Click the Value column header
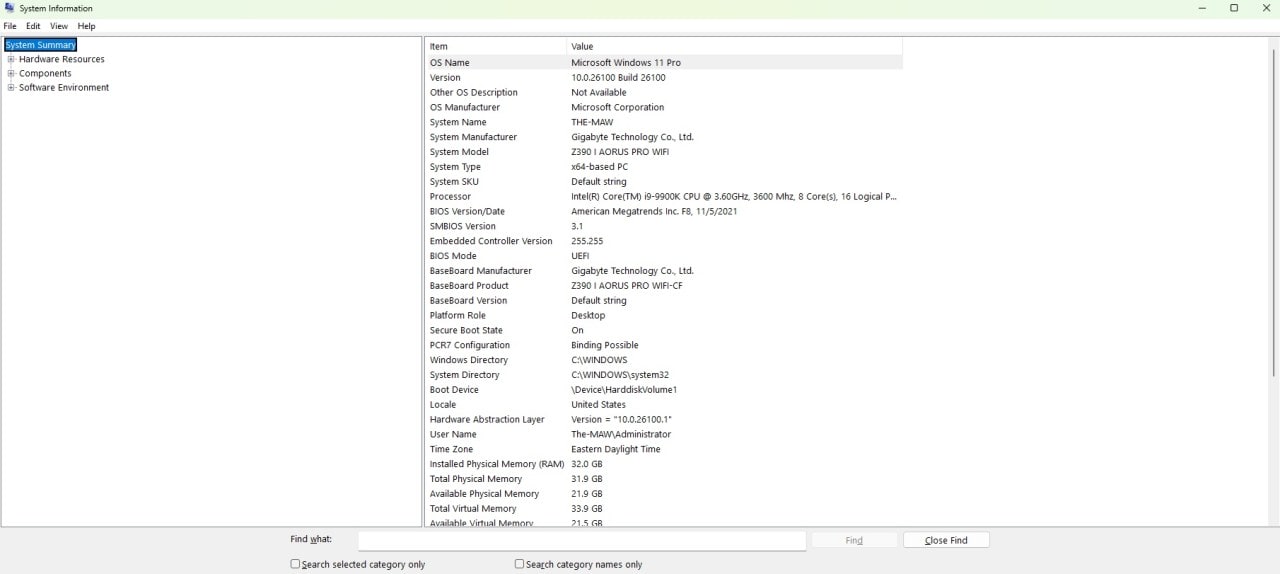 pos(734,46)
